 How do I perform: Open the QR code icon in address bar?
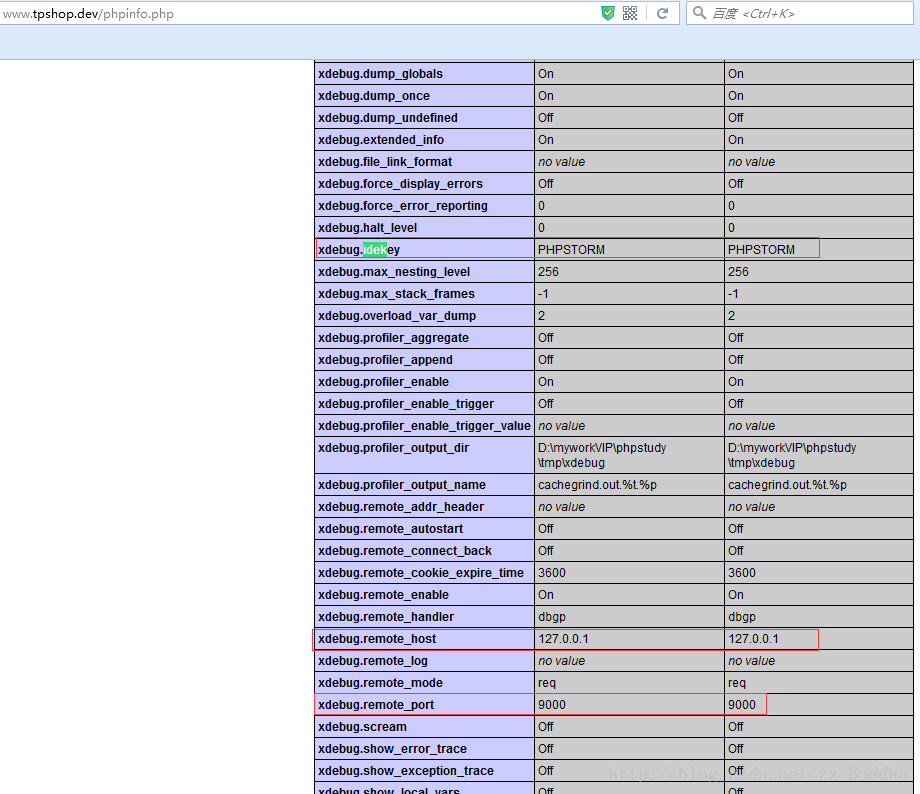coord(630,13)
